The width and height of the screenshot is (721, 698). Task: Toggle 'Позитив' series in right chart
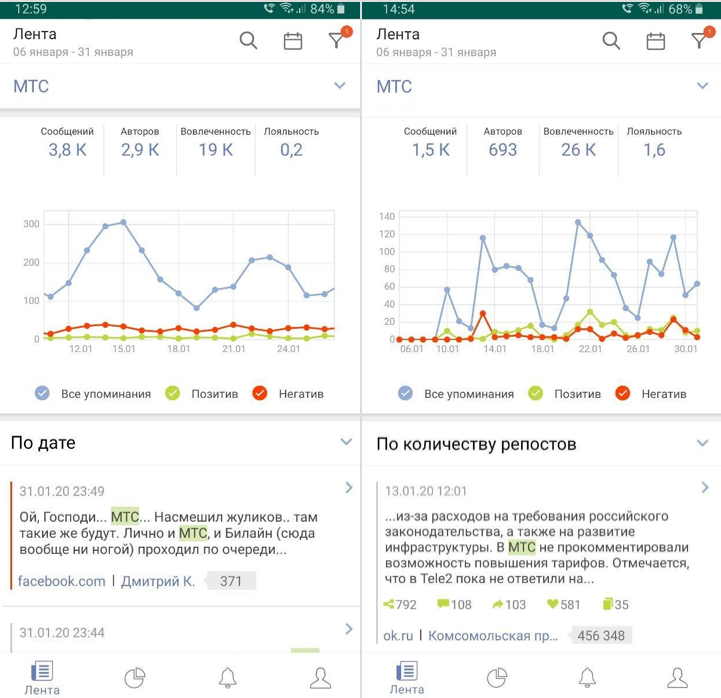[535, 393]
